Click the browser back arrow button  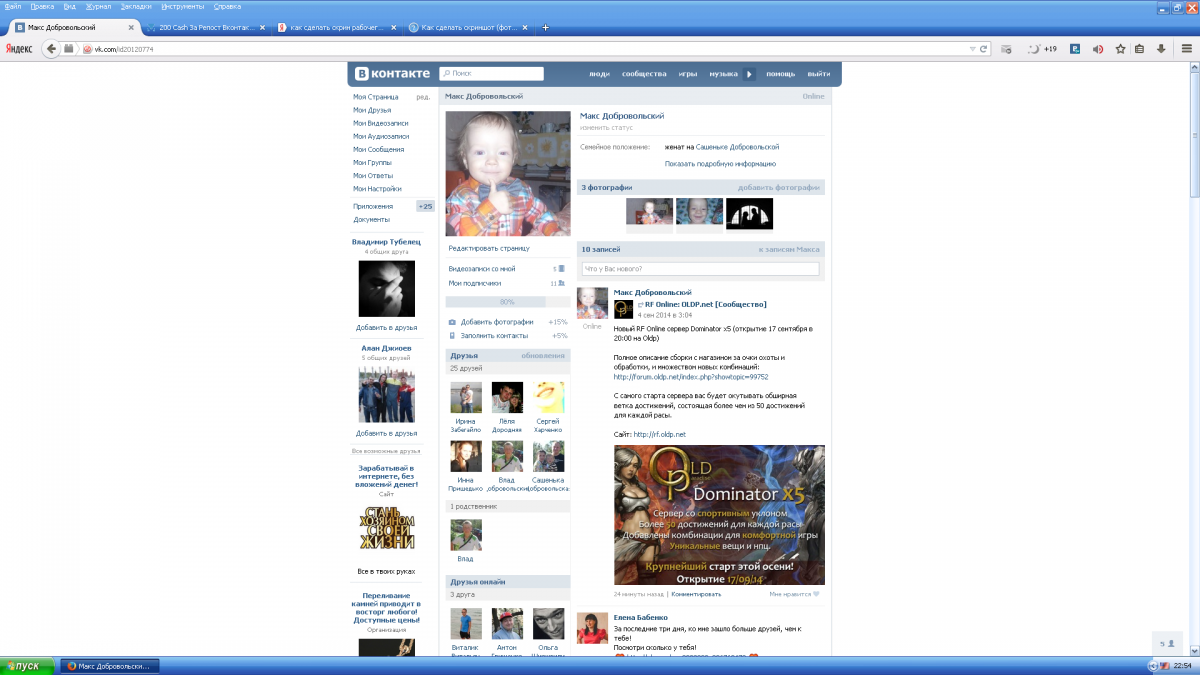coord(50,48)
